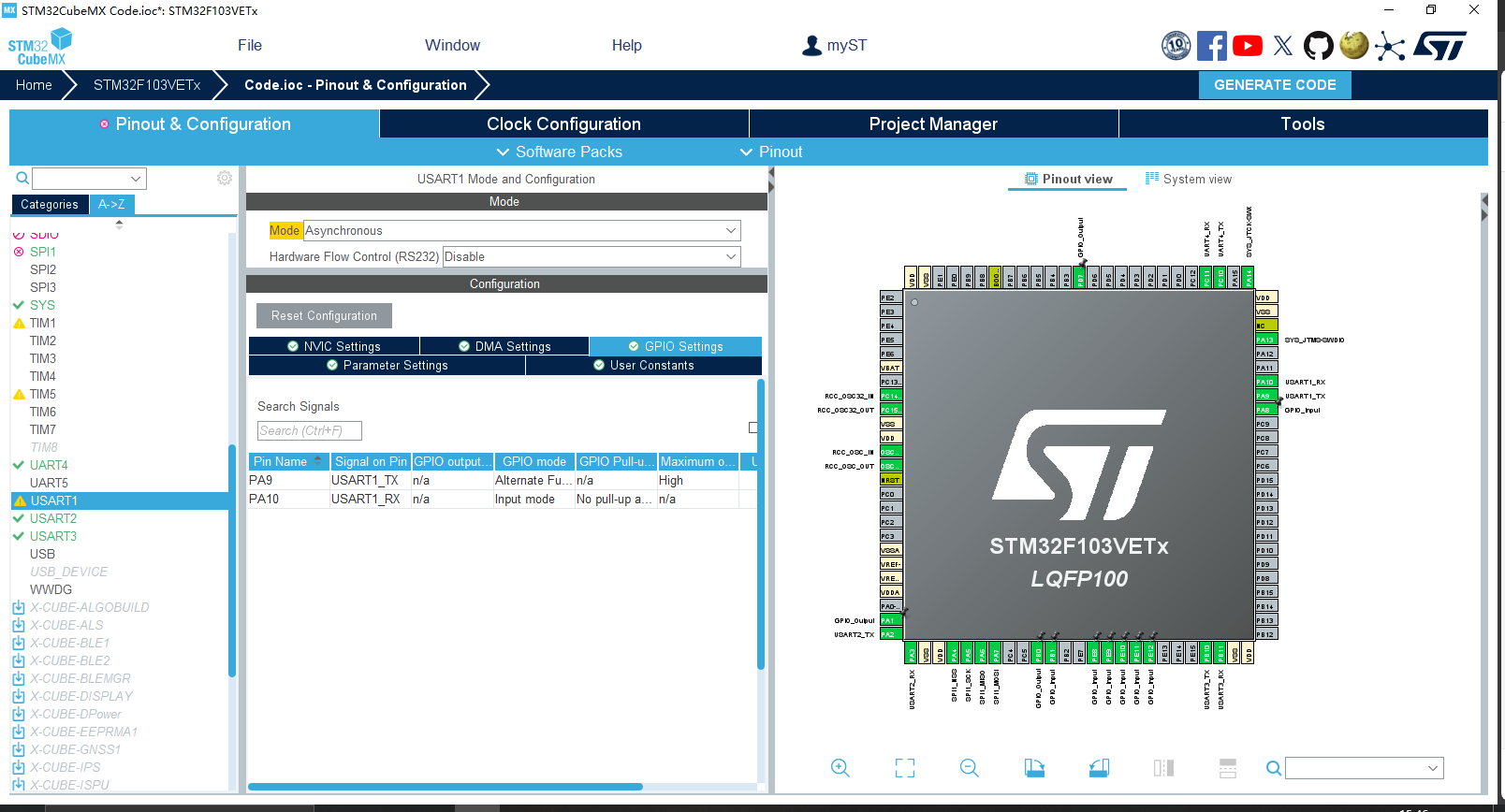
Task: Click the horizontal scrollbar under the GPIO table
Action: [x=445, y=787]
